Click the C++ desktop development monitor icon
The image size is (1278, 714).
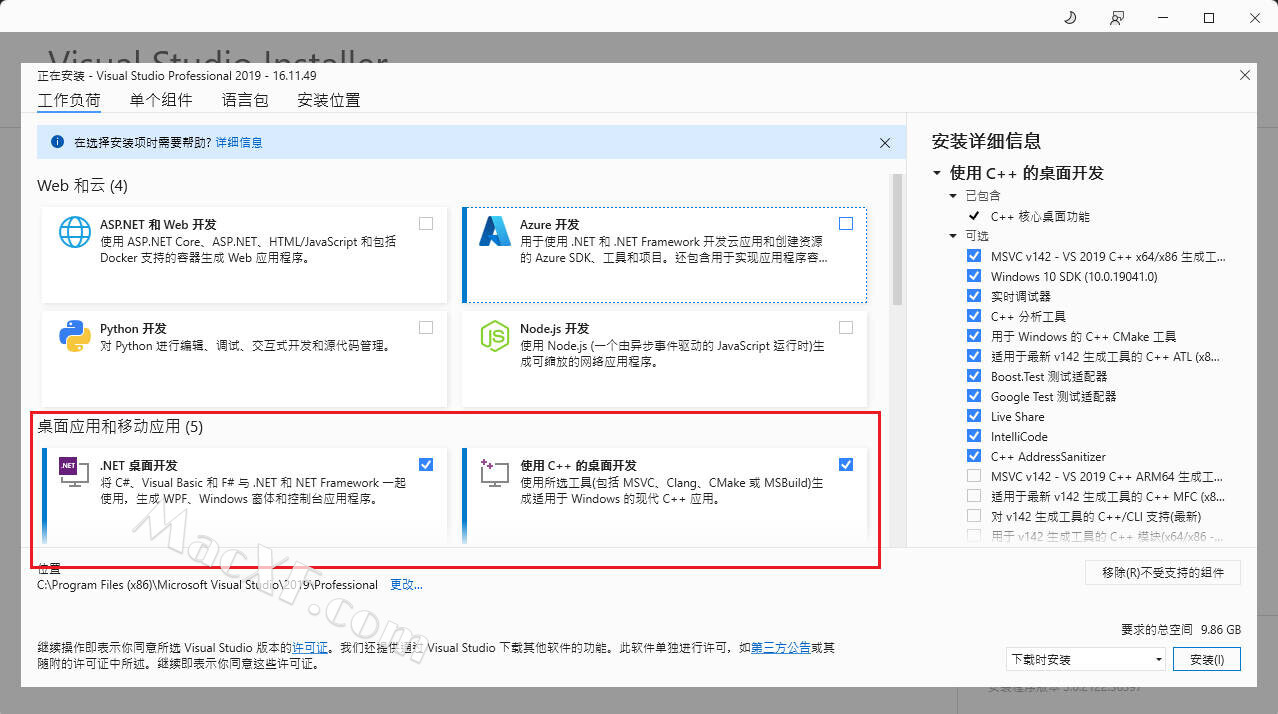(495, 472)
